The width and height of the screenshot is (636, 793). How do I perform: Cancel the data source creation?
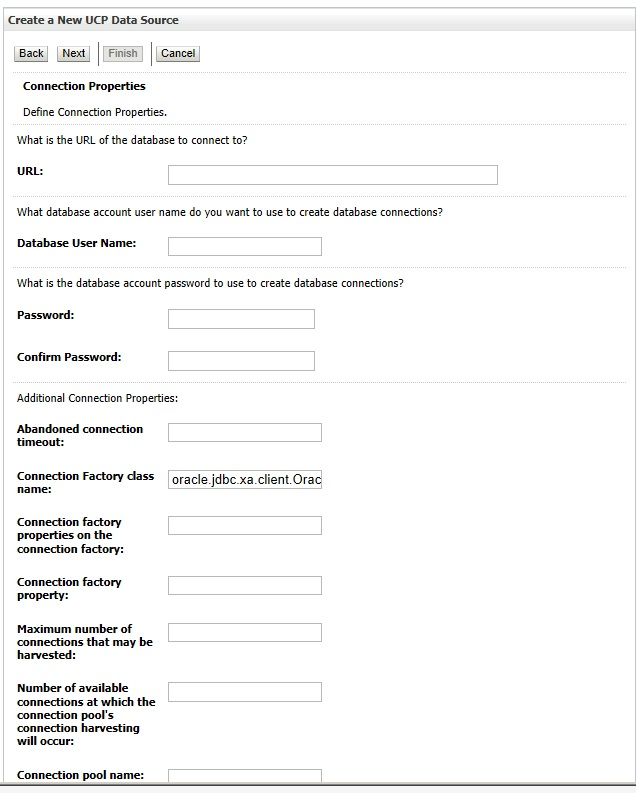178,53
